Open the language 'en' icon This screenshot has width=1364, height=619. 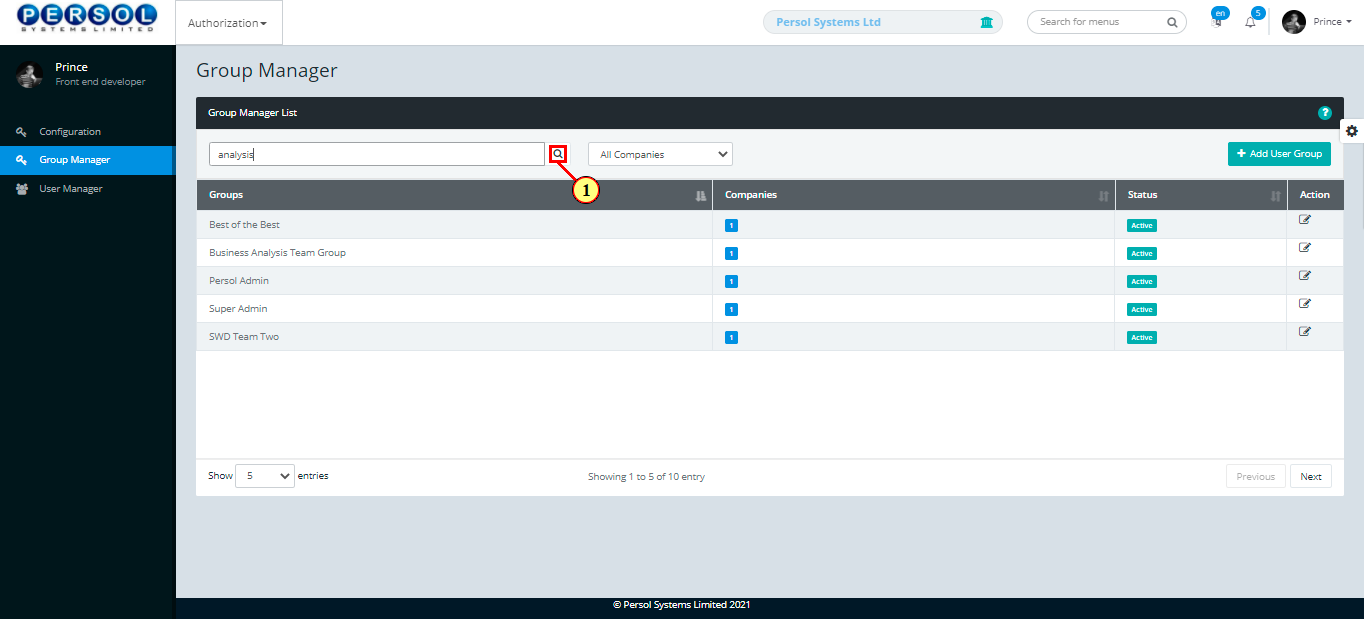1217,19
